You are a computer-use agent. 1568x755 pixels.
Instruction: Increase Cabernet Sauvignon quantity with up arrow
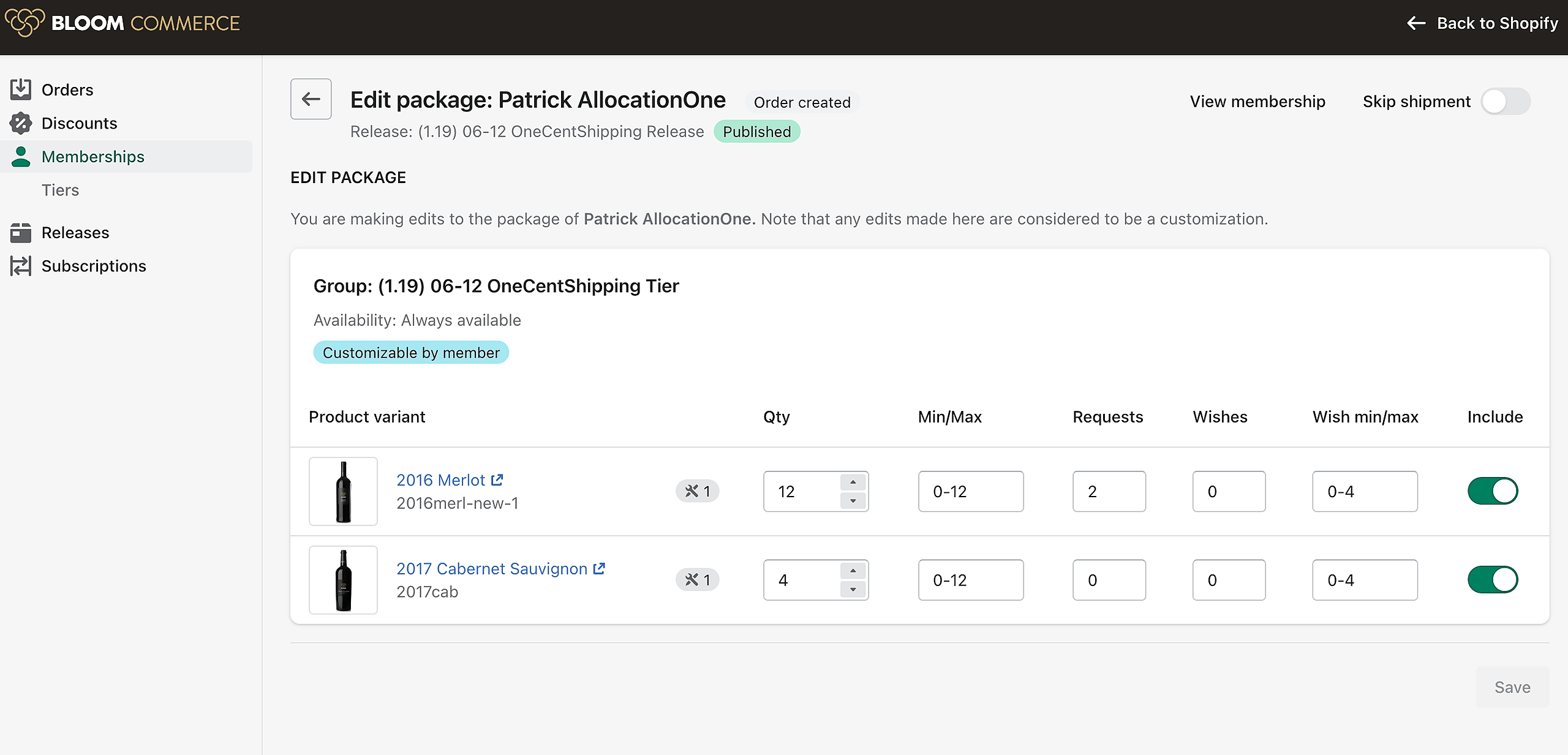853,571
